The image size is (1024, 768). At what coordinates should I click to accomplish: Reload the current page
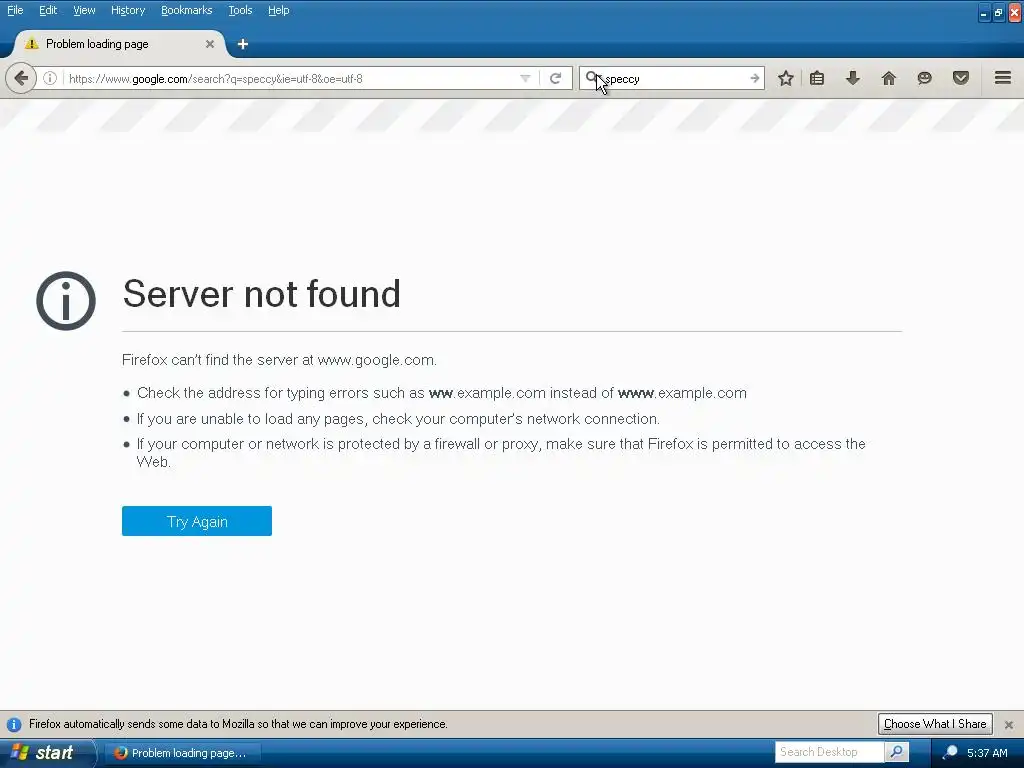coord(556,78)
